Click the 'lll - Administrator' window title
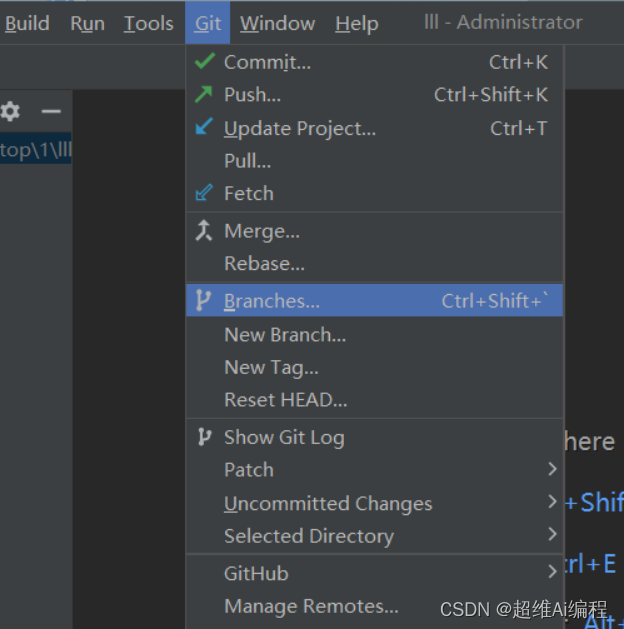Viewport: 624px width, 629px height. coord(503,22)
